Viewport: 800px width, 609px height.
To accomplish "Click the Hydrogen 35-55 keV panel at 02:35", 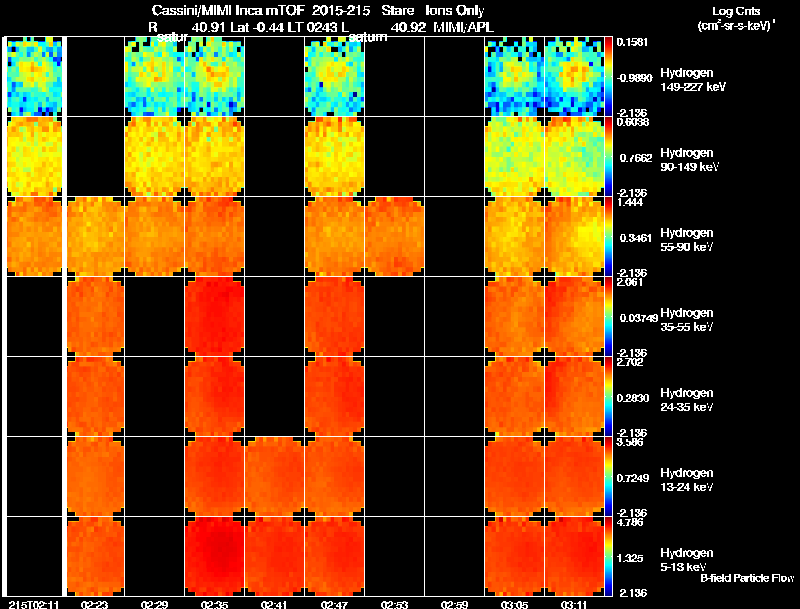I will click(x=214, y=317).
